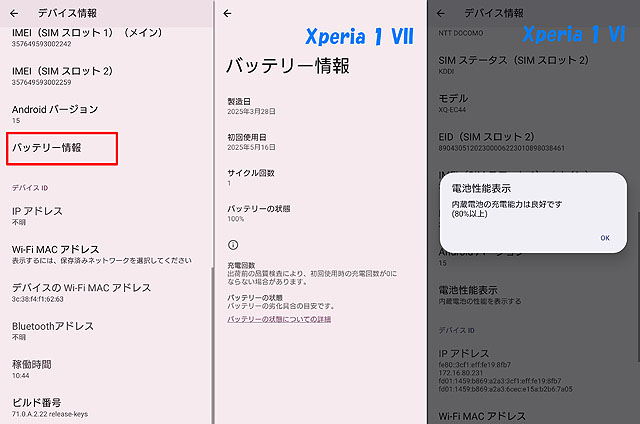Tap back arrow in Xperia 1 VI screen
This screenshot has height=424, width=640.
[x=441, y=13]
